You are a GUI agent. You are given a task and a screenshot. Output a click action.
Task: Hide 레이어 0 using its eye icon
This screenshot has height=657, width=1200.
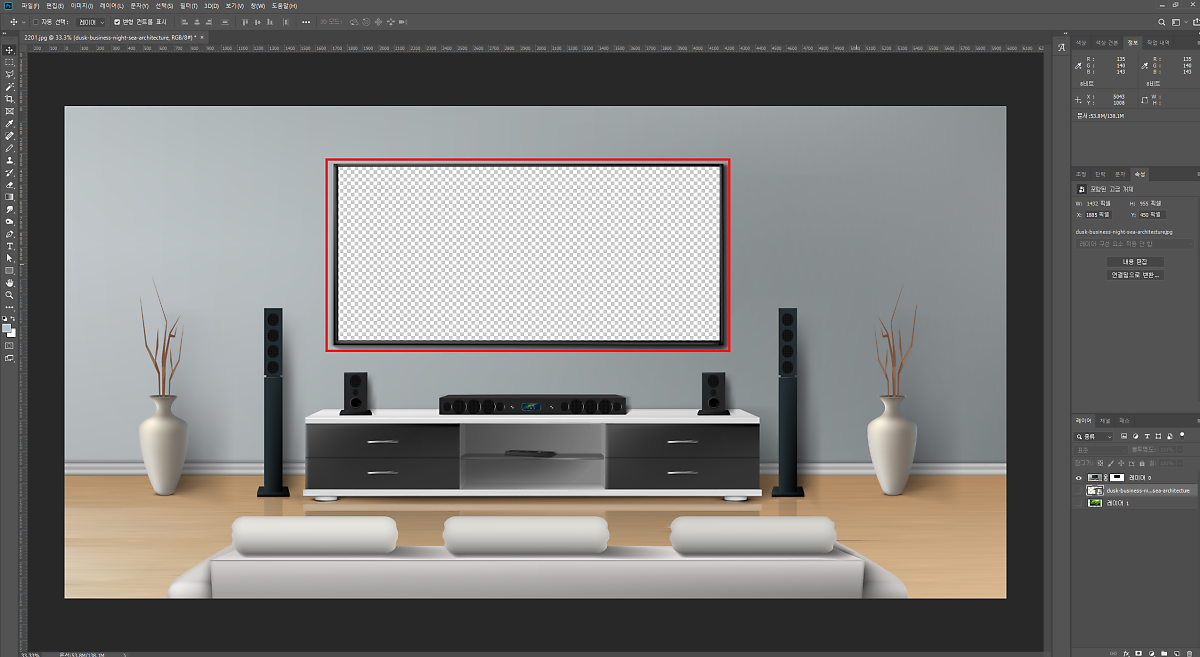[x=1077, y=478]
